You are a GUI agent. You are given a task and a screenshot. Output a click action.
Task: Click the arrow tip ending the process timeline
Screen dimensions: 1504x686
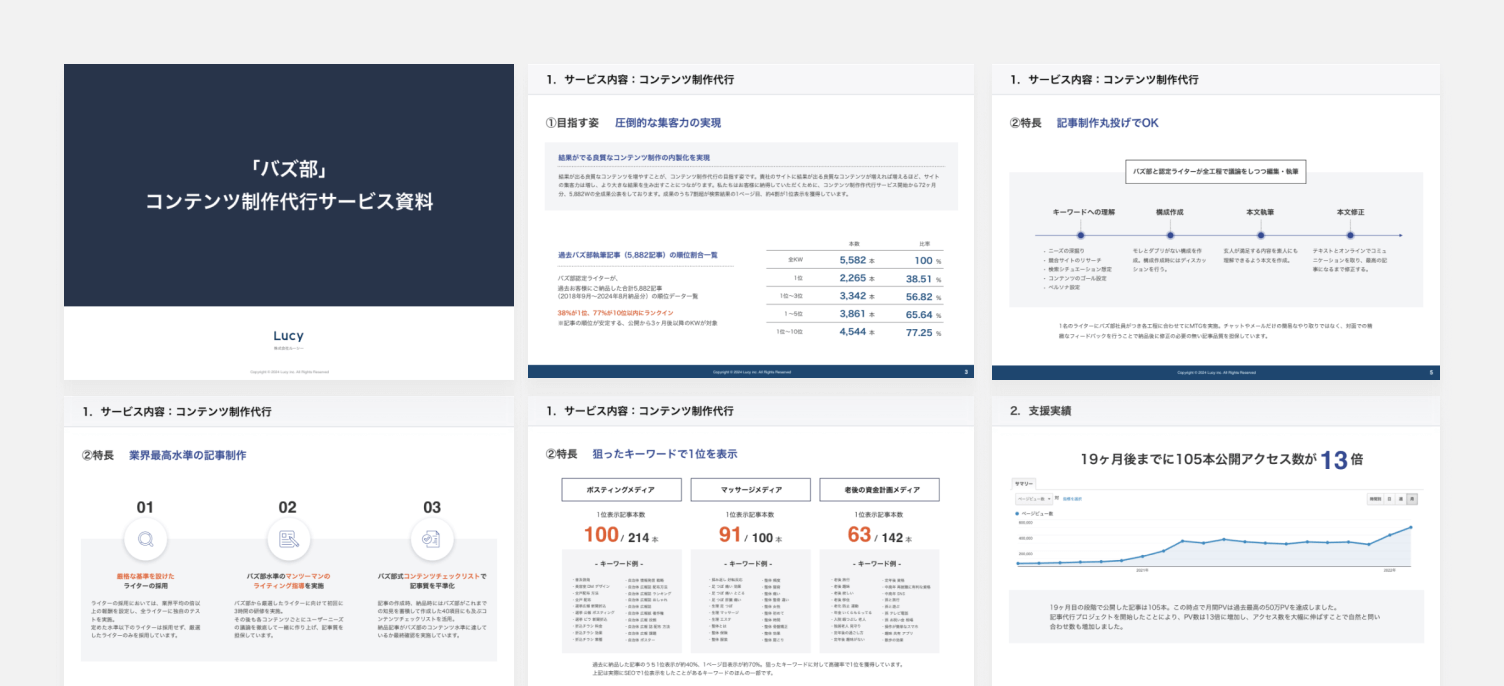tap(1401, 235)
